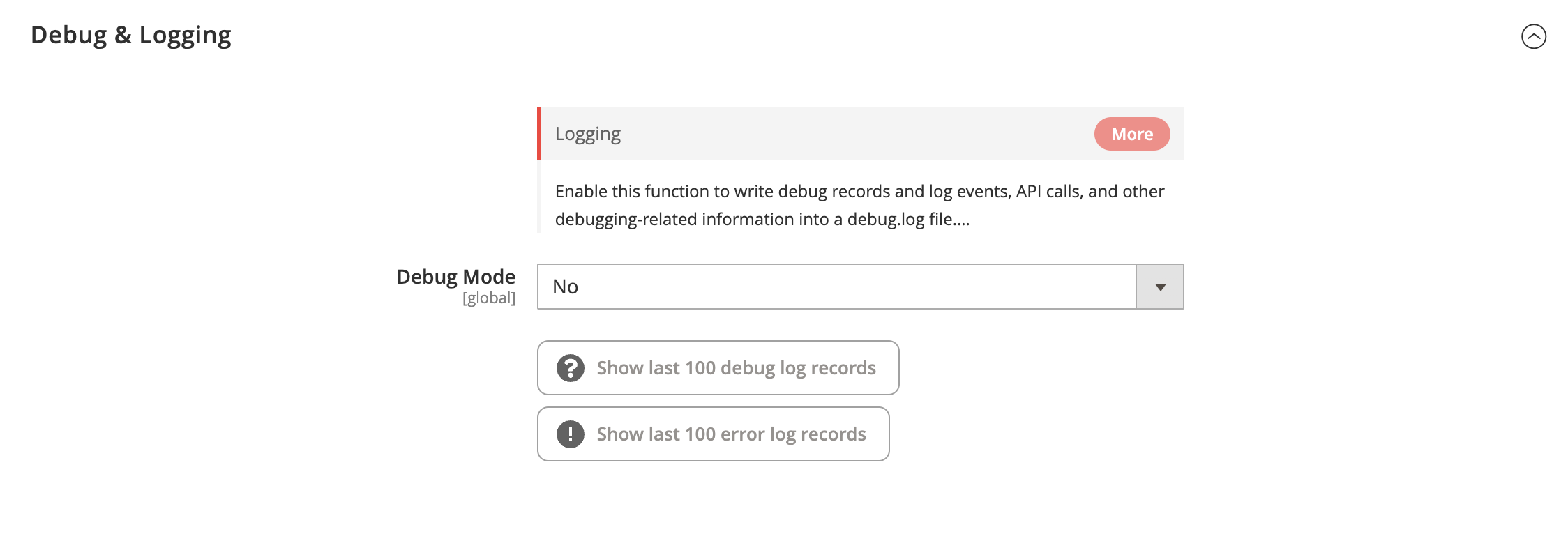Collapse the Debug & Logging section

(x=1533, y=36)
